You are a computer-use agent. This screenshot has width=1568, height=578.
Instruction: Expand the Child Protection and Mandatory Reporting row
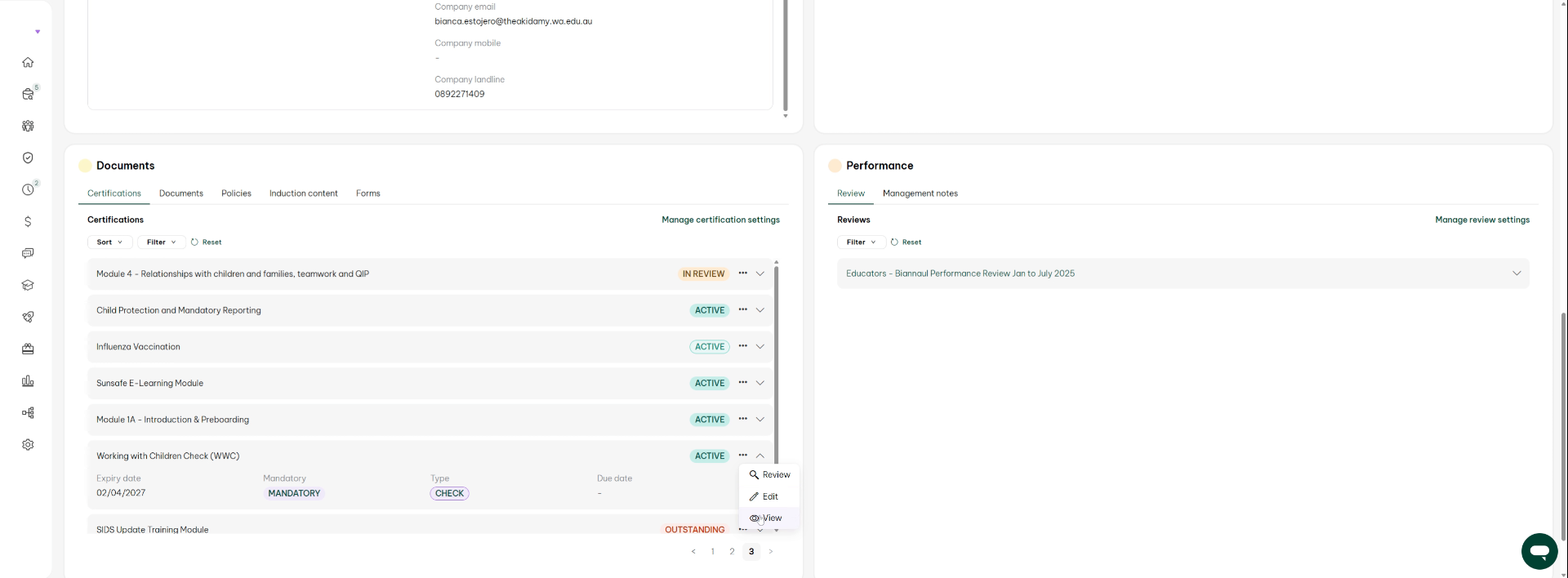click(x=760, y=310)
